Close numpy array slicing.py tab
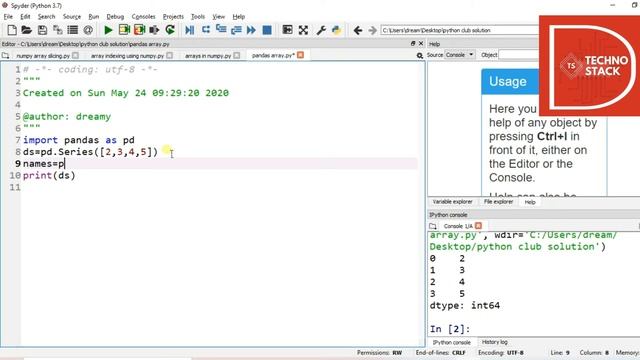Screen dimensions: 640x360 click(x=76, y=55)
